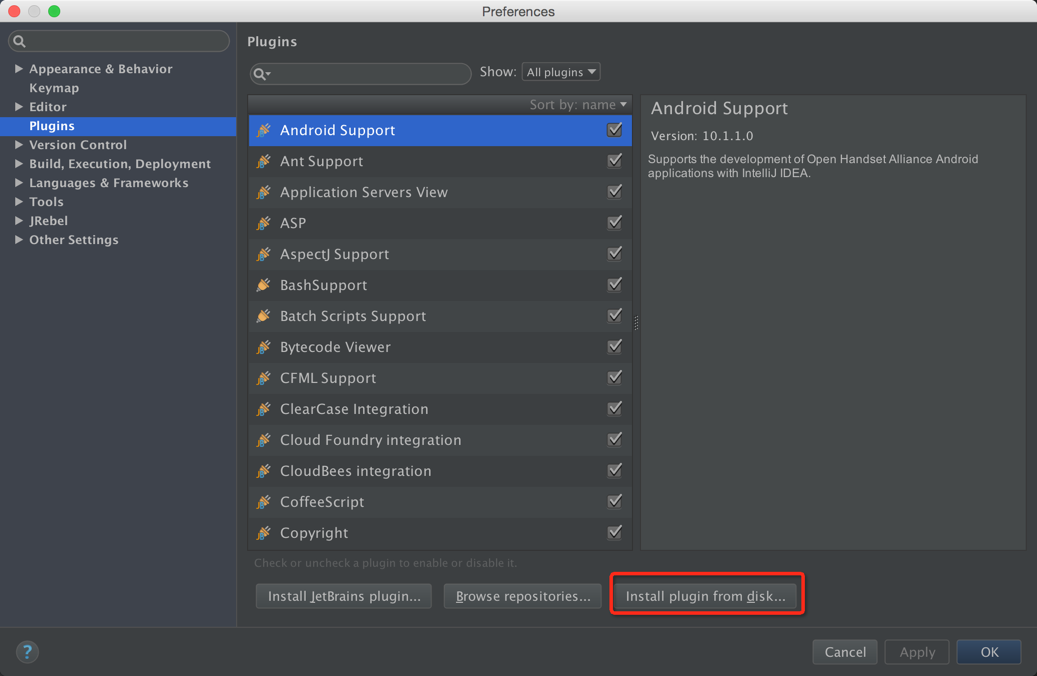Click the plugin icon beside Bytecode Viewer
1037x676 pixels.
tap(264, 347)
